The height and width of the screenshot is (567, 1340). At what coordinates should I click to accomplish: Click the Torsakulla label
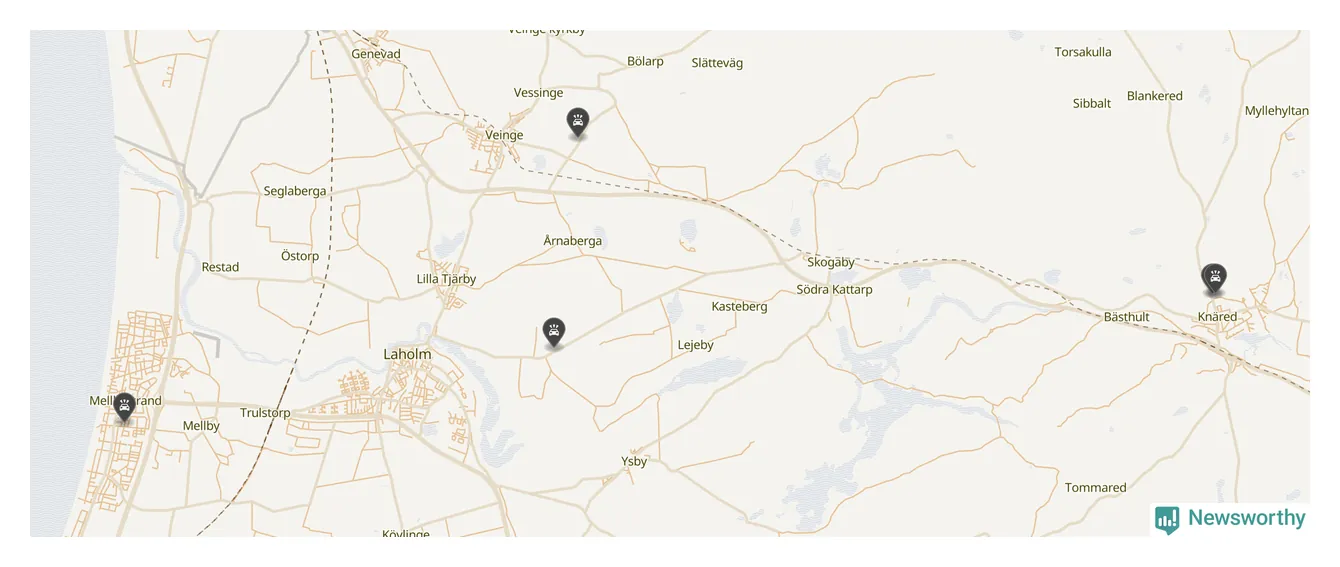(x=1083, y=52)
